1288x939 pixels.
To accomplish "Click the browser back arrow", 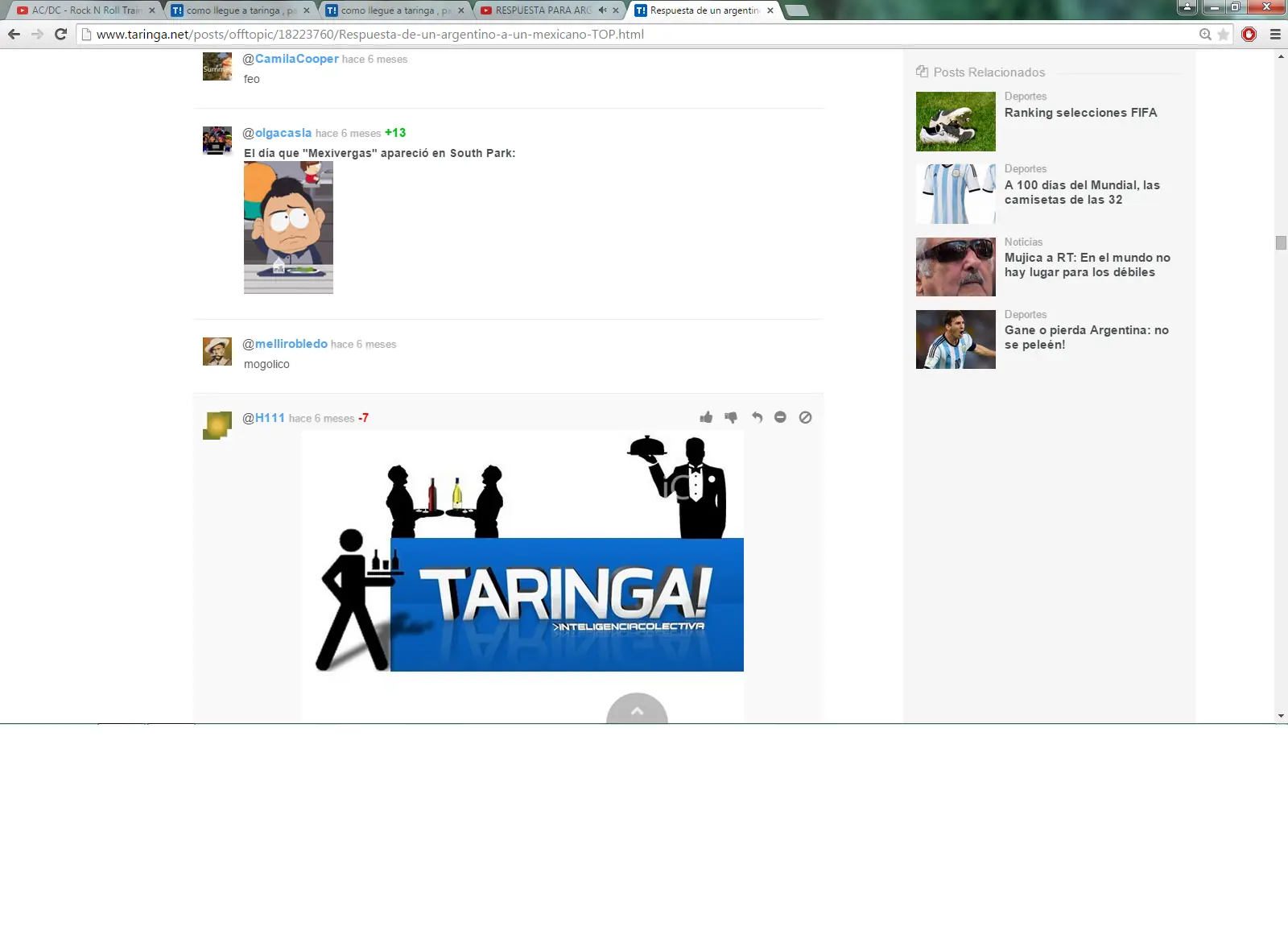I will pyautogui.click(x=14, y=34).
